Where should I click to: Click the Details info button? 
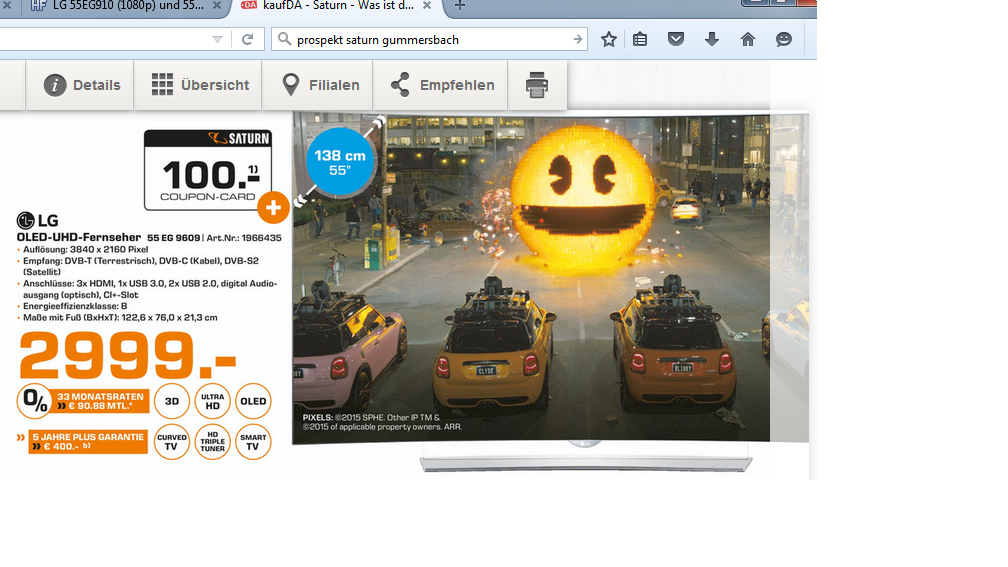80,85
